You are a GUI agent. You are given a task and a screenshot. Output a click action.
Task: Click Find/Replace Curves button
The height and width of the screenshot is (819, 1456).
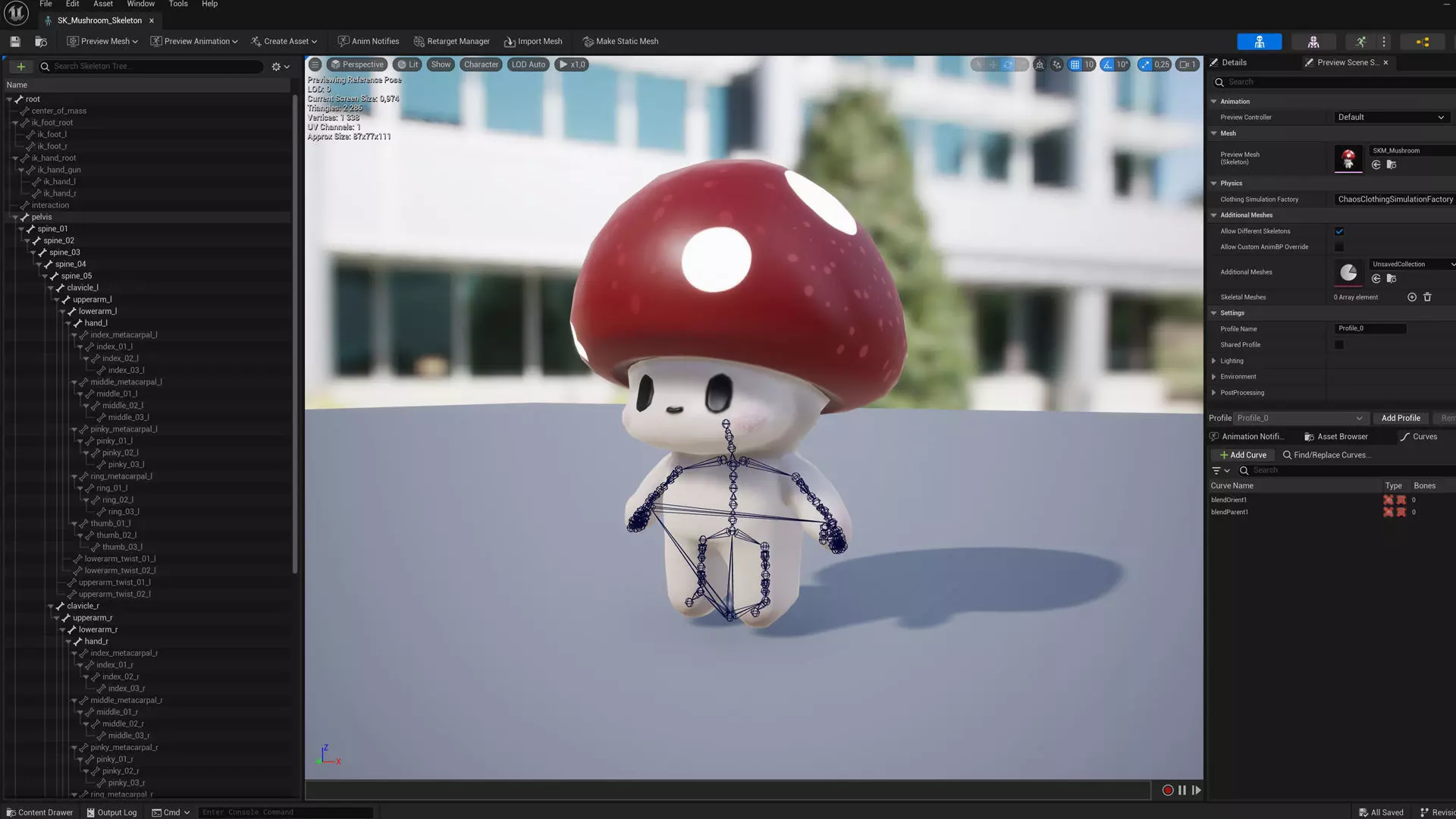click(1326, 455)
